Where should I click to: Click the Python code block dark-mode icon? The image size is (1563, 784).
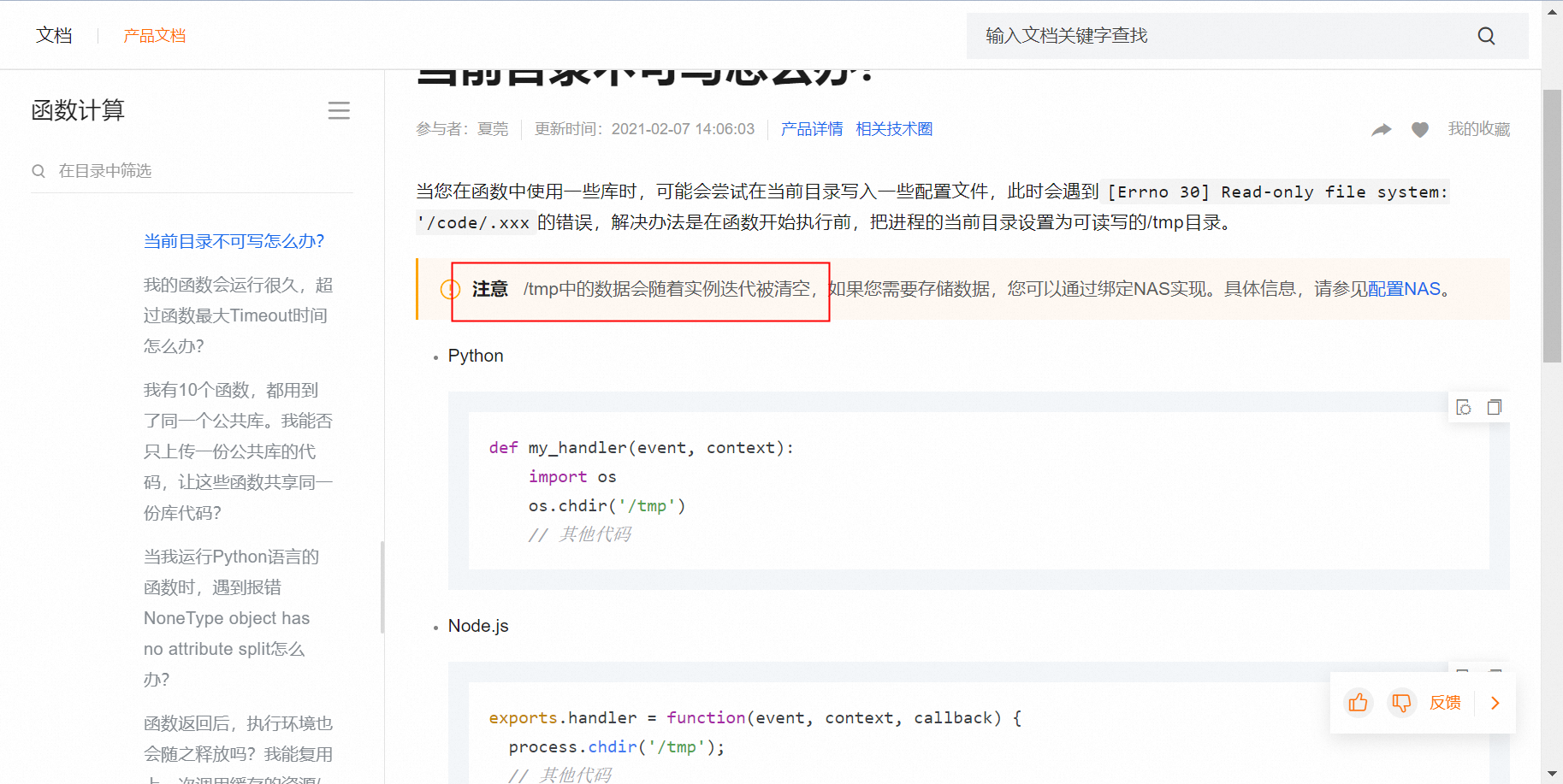1464,407
